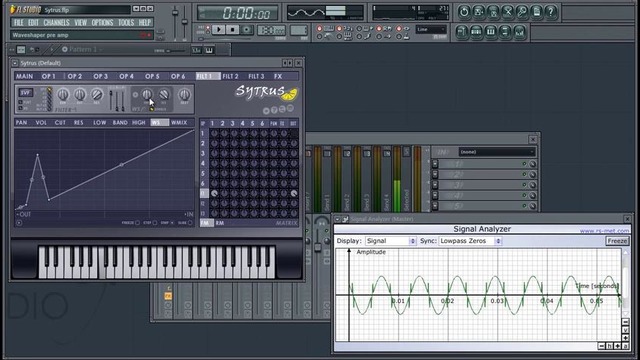Select the RES envelope tab

coord(78,122)
